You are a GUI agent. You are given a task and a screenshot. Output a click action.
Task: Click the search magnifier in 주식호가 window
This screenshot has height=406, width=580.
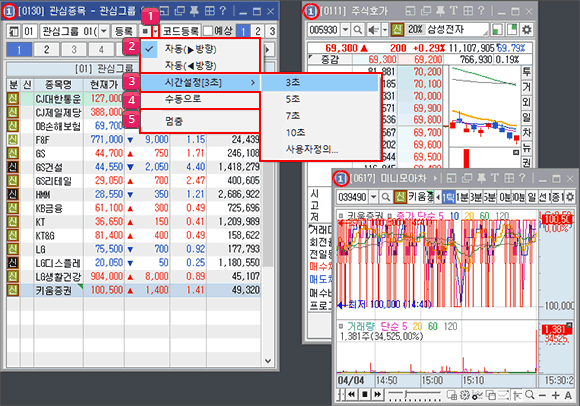[x=358, y=30]
